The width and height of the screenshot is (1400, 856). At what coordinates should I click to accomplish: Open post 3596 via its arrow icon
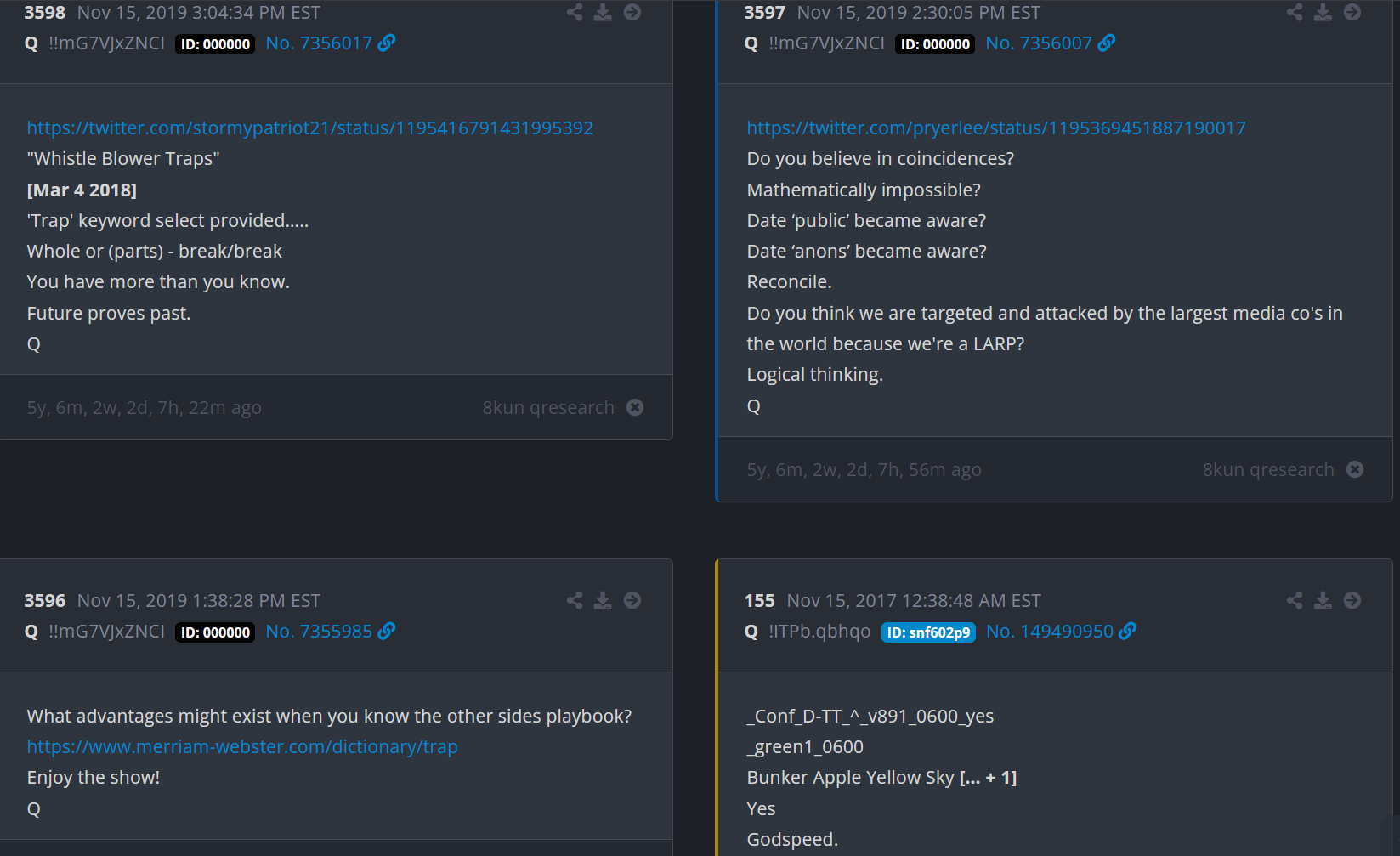pos(632,600)
